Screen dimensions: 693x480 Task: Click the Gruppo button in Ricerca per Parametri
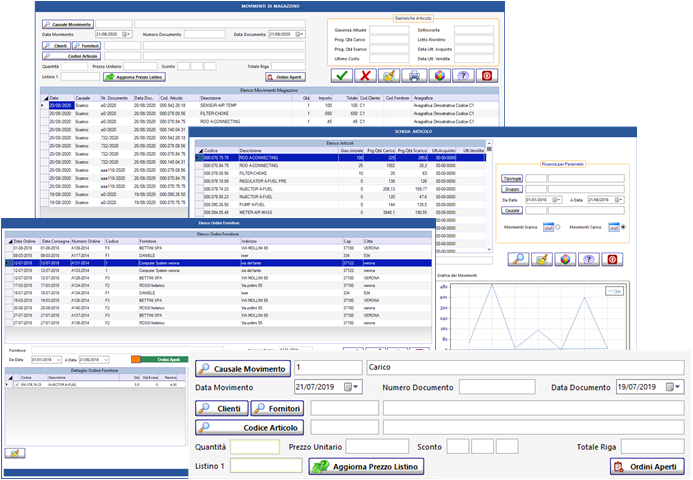point(512,189)
